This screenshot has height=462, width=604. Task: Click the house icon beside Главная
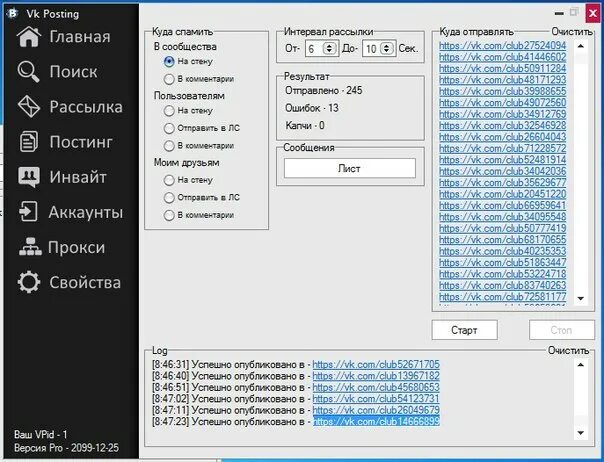point(29,37)
